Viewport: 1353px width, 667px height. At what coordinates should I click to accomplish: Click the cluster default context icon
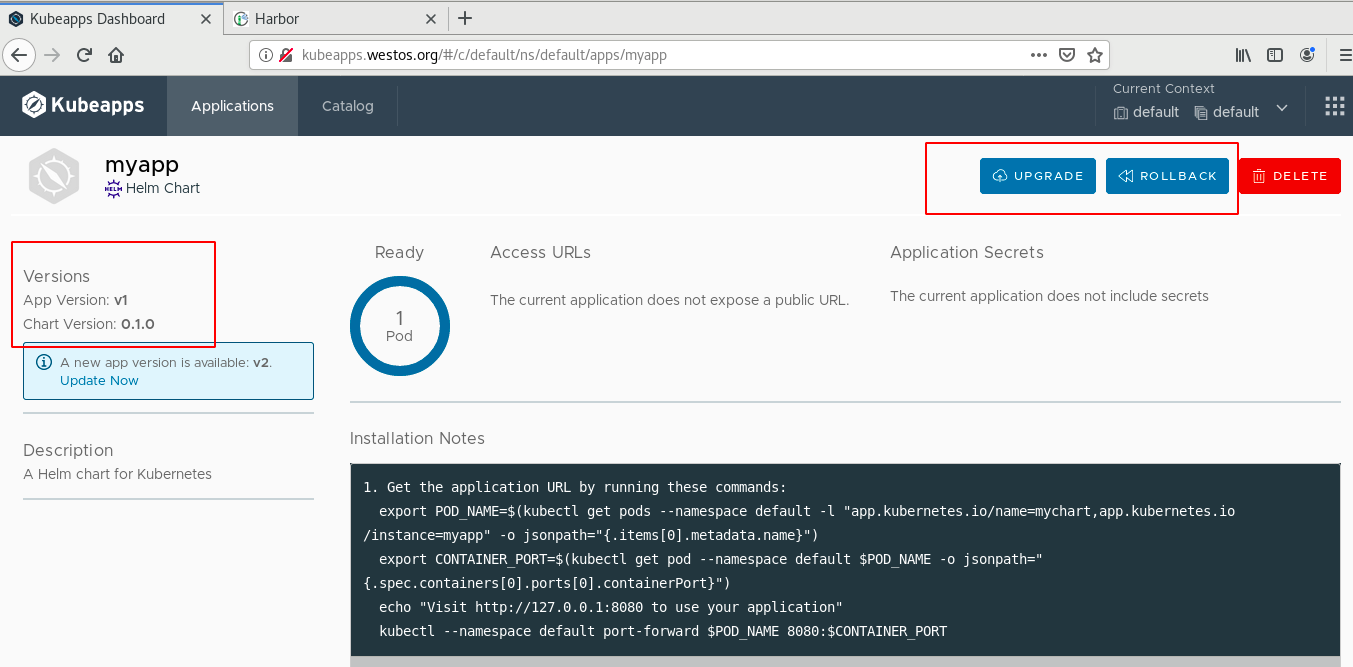(x=1121, y=113)
